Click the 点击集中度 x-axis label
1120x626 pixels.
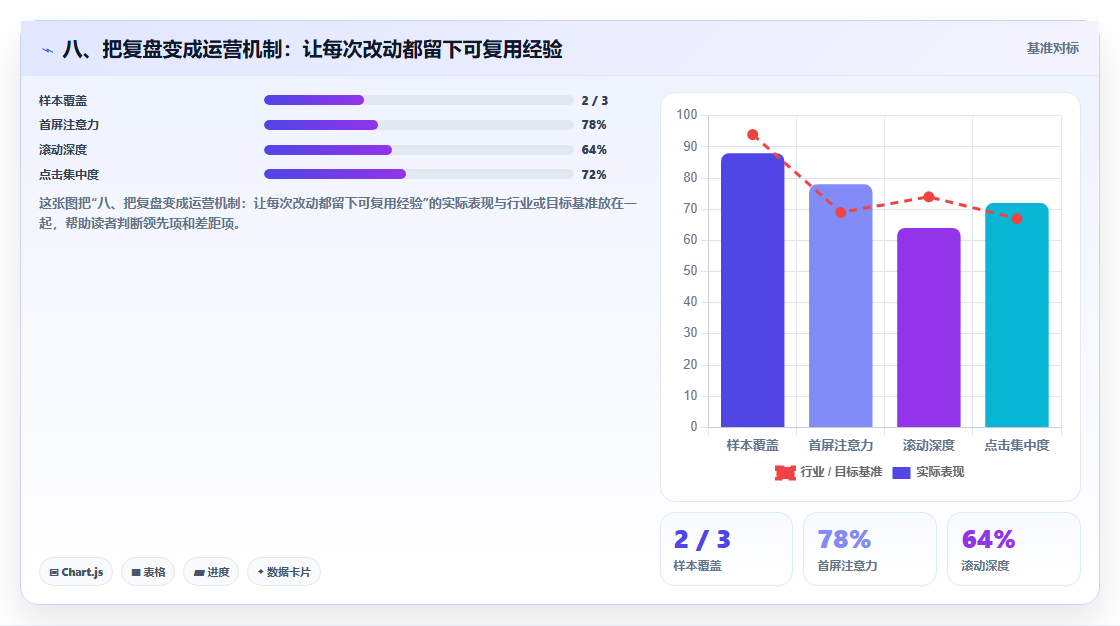(x=1016, y=445)
